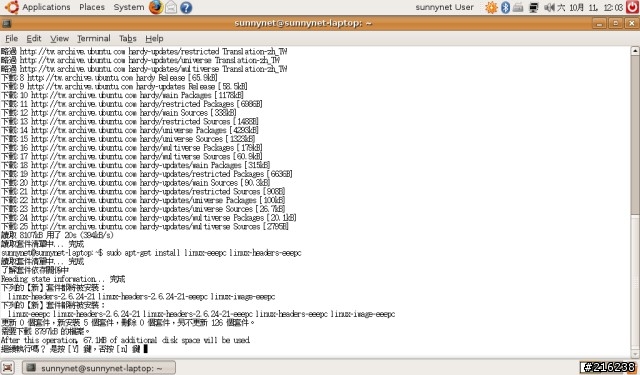
Task: Click line 14 hardy/universe Packages
Action: (129, 130)
